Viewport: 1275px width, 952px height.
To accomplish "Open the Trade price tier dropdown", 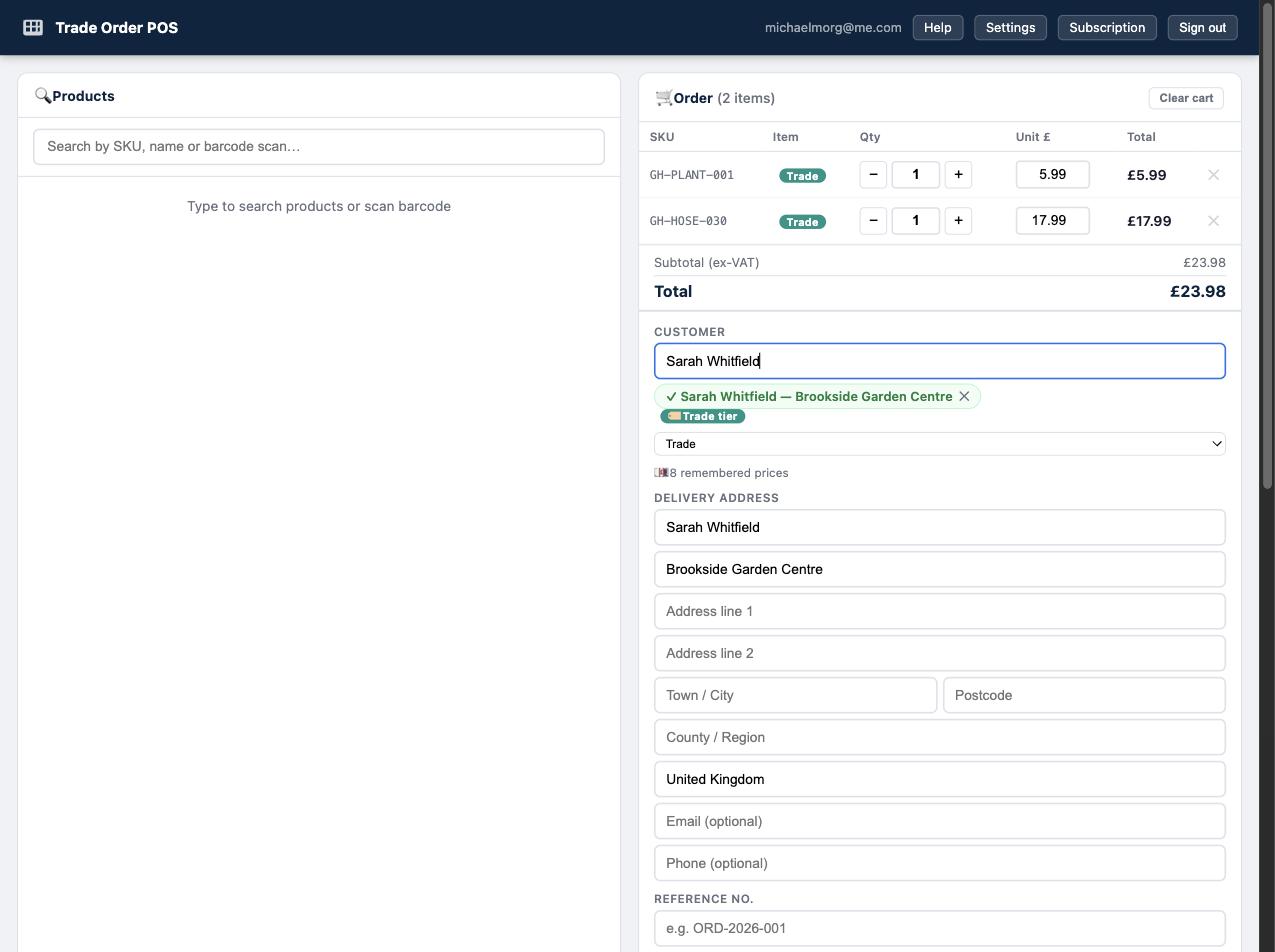I will 940,444.
